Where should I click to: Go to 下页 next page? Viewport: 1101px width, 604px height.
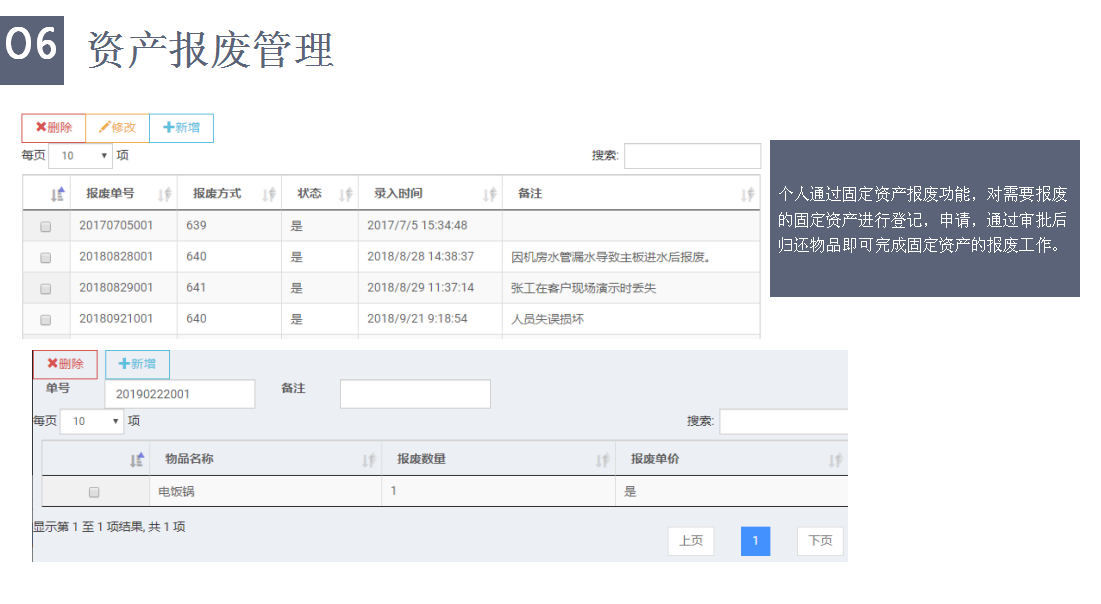click(x=820, y=541)
